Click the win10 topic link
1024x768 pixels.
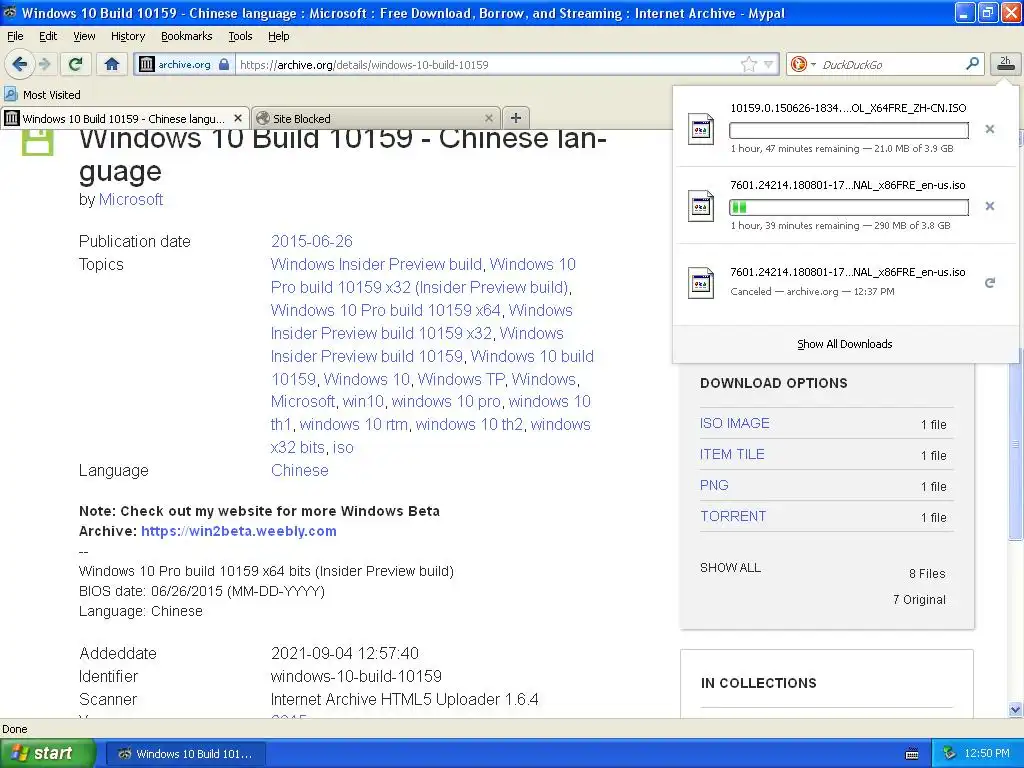[363, 401]
